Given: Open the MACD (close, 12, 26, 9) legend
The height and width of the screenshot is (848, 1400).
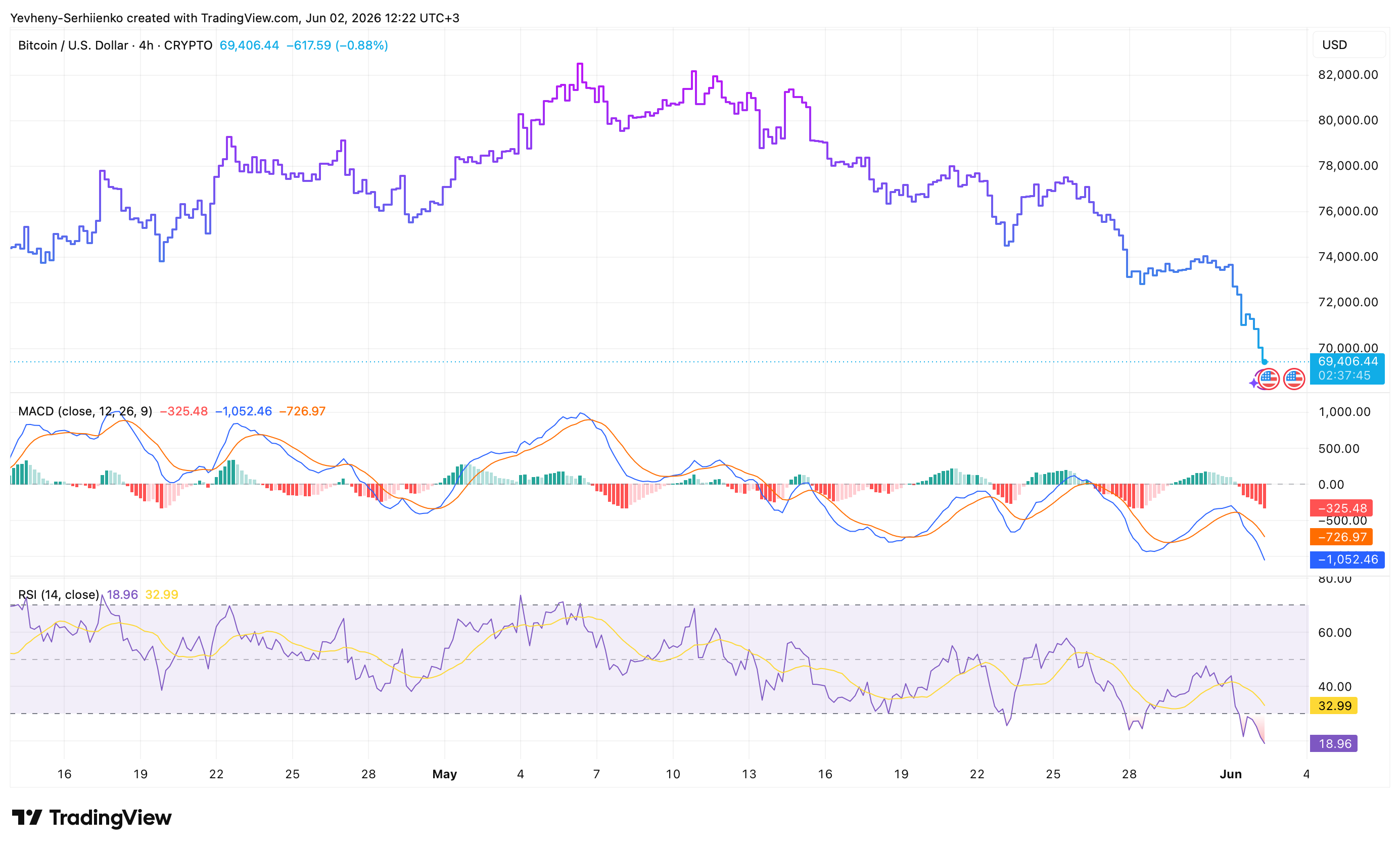Looking at the screenshot, I should (85, 411).
